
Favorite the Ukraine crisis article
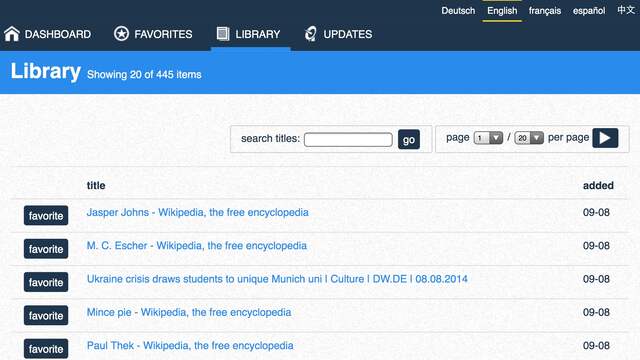(x=46, y=282)
